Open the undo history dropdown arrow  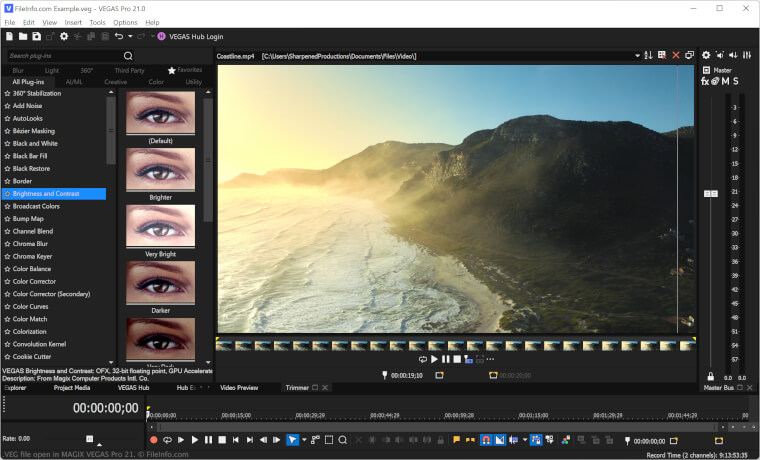129,37
